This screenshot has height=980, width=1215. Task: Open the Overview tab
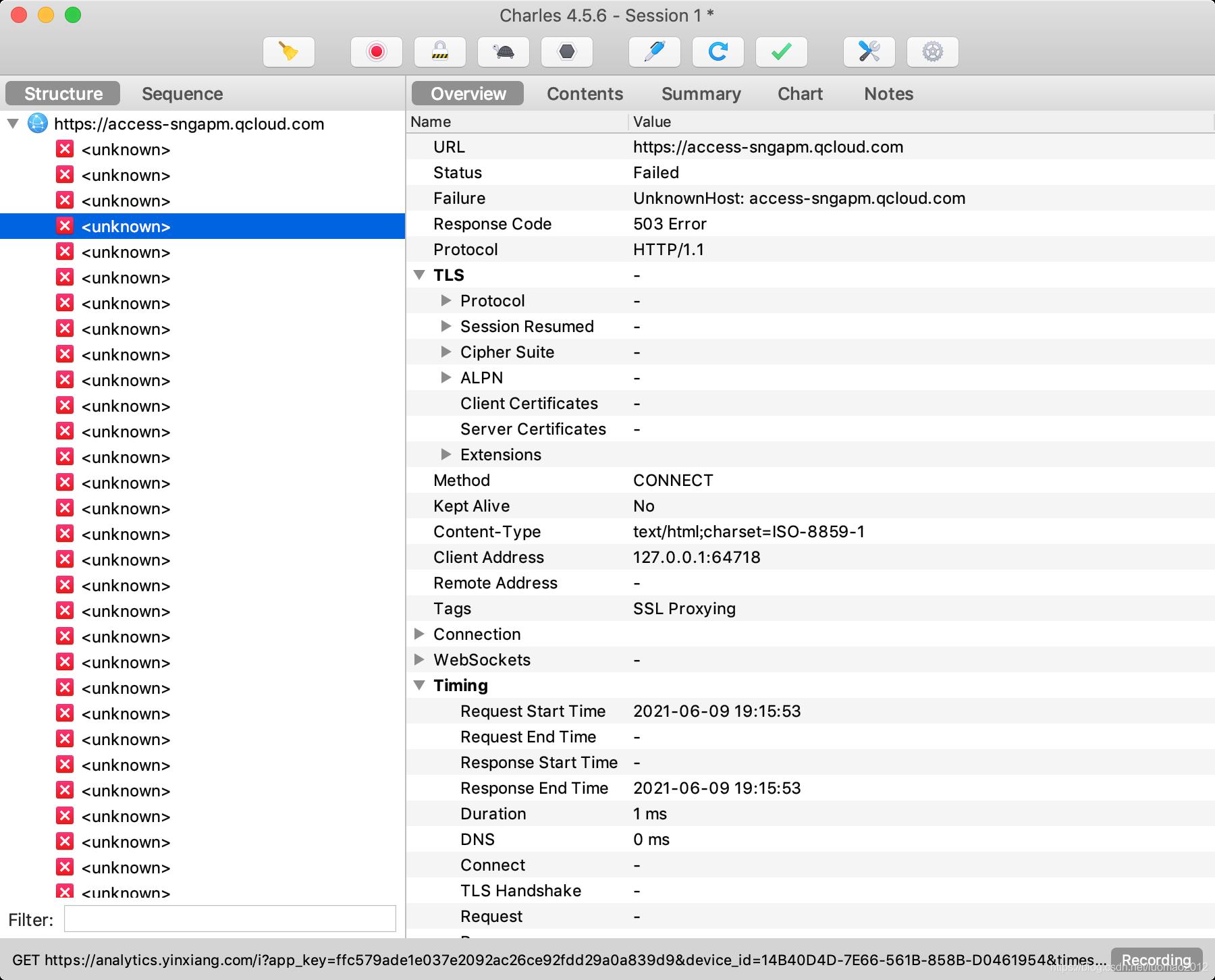pos(468,93)
